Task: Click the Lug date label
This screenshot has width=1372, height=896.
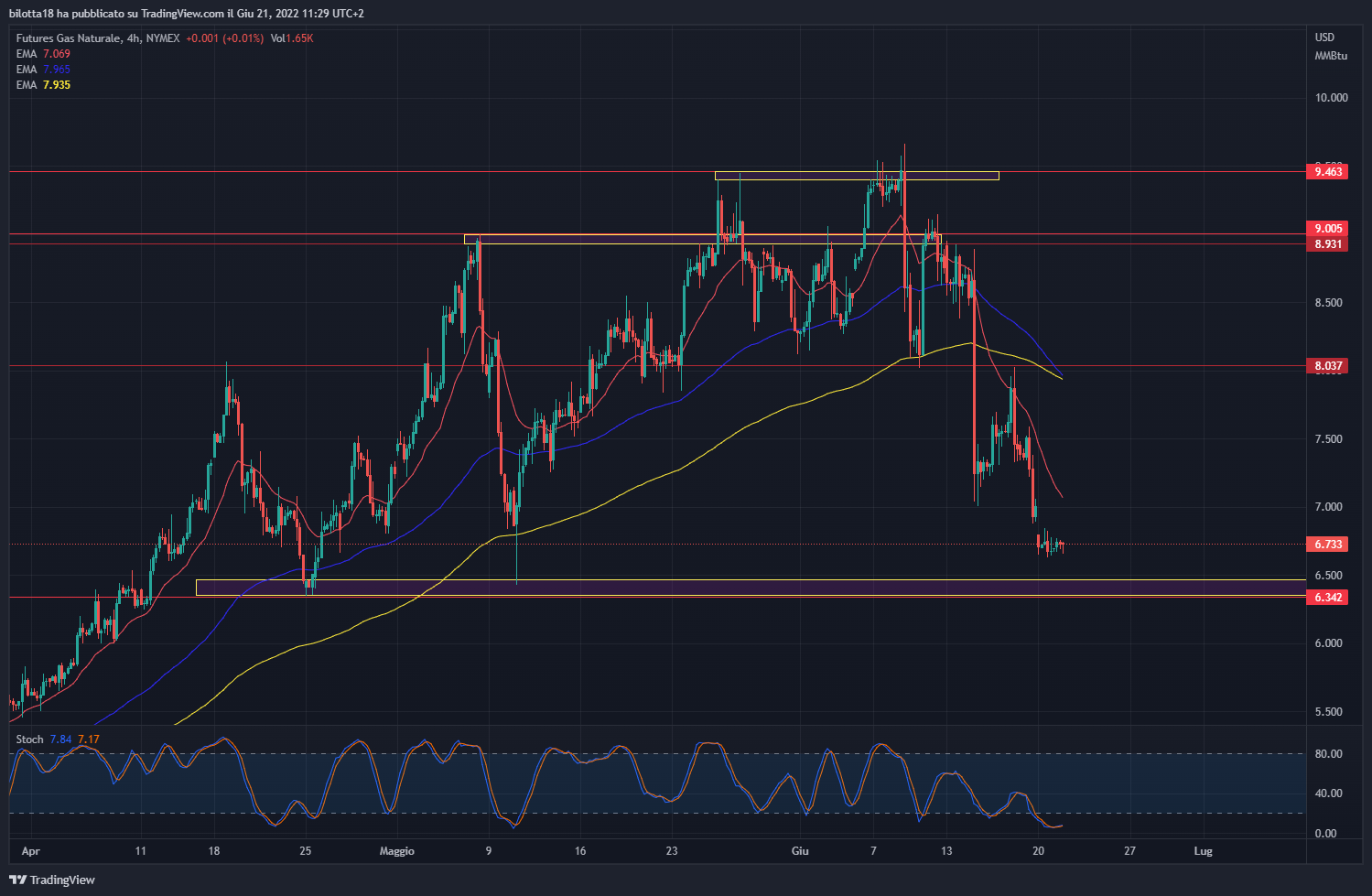Action: (1204, 851)
